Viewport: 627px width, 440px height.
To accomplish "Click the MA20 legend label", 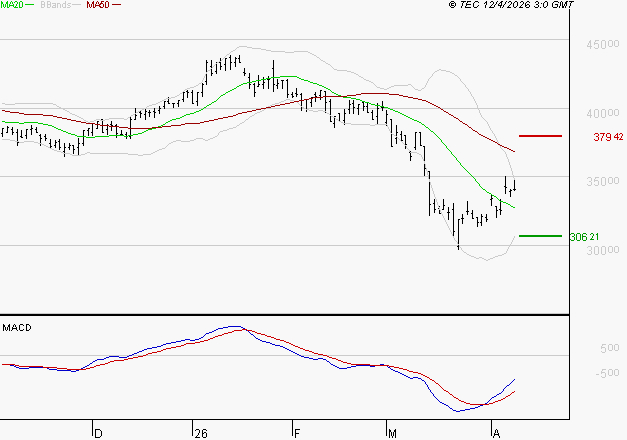I will (x=12, y=5).
